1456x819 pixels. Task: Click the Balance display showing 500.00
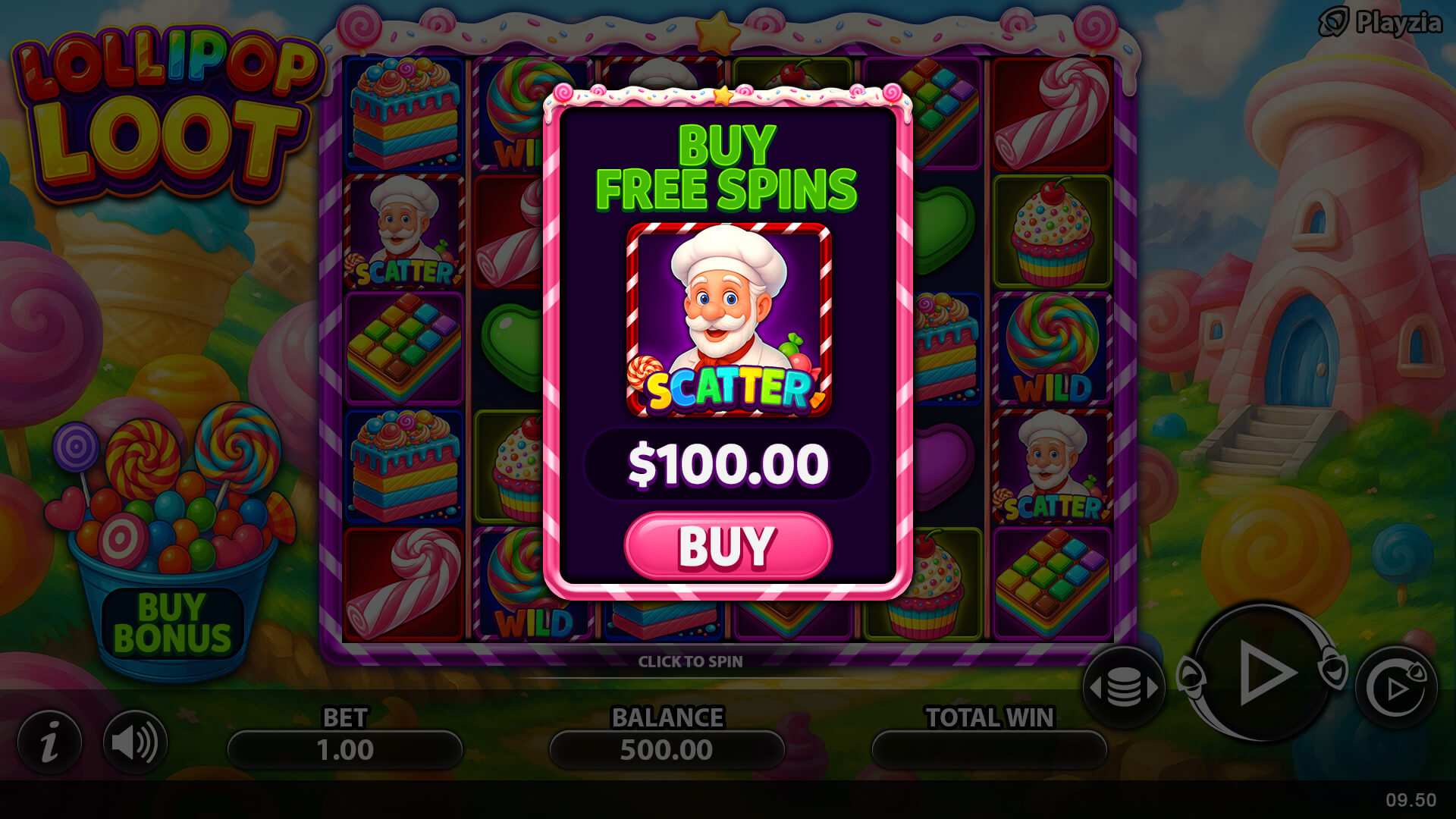point(667,750)
